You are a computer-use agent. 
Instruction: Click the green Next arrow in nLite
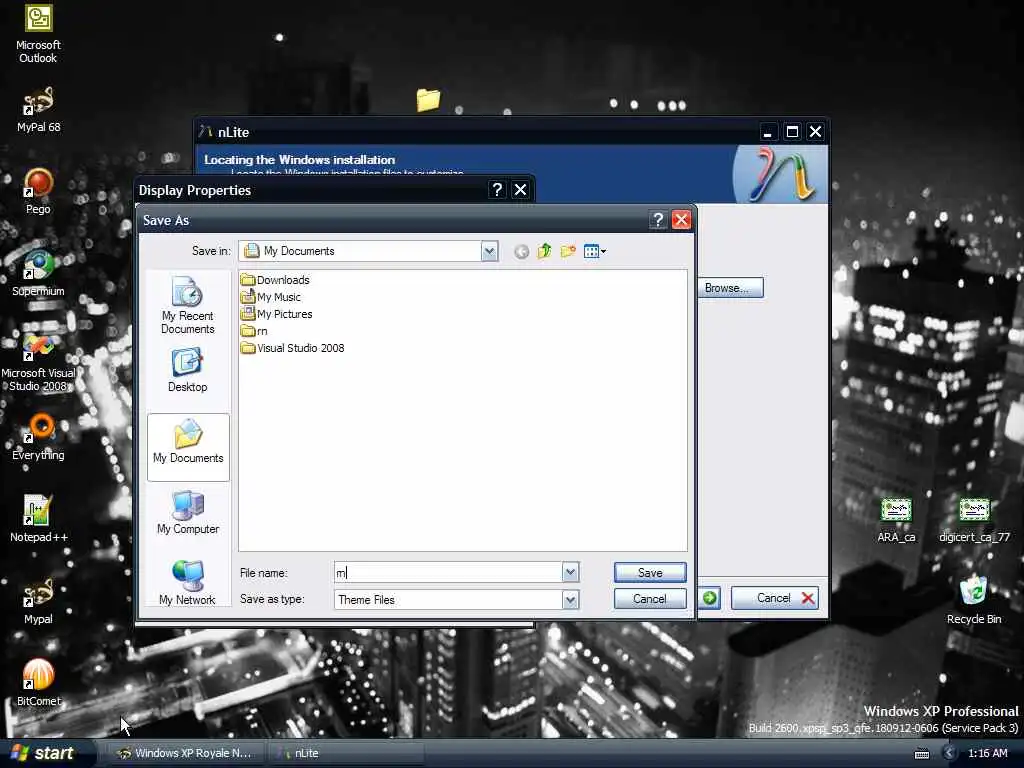point(710,598)
